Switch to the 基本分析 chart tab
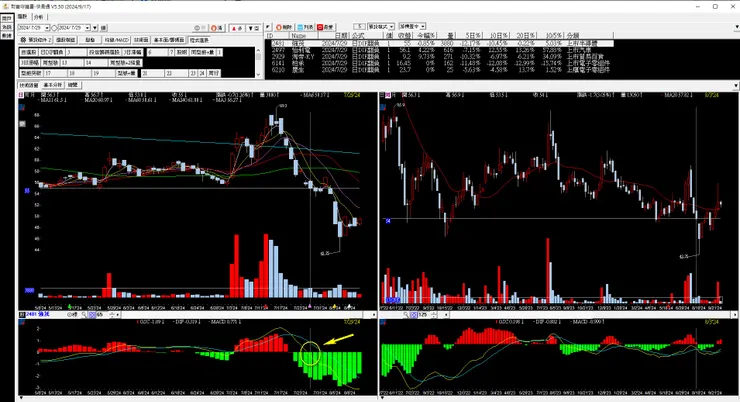The height and width of the screenshot is (402, 740). (x=53, y=85)
